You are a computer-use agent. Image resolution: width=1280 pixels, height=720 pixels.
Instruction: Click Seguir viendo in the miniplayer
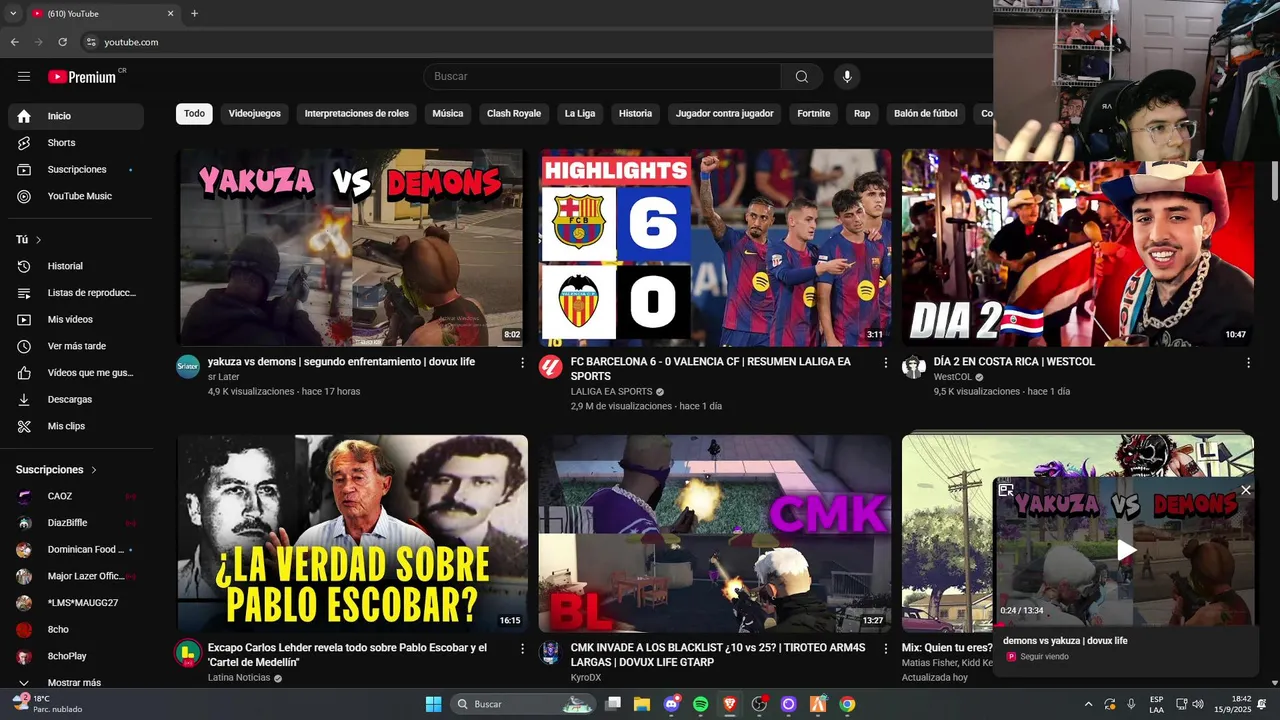coord(1044,657)
